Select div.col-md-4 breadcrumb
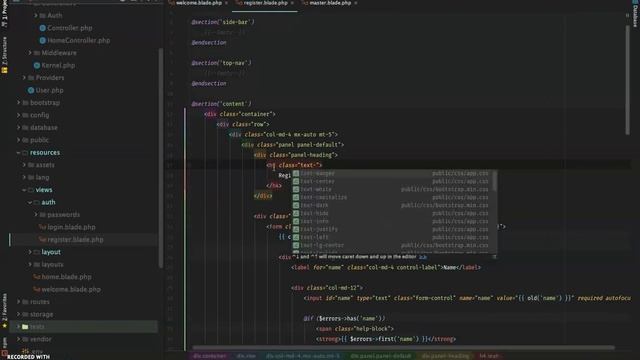The height and width of the screenshot is (360, 640). coord(302,356)
